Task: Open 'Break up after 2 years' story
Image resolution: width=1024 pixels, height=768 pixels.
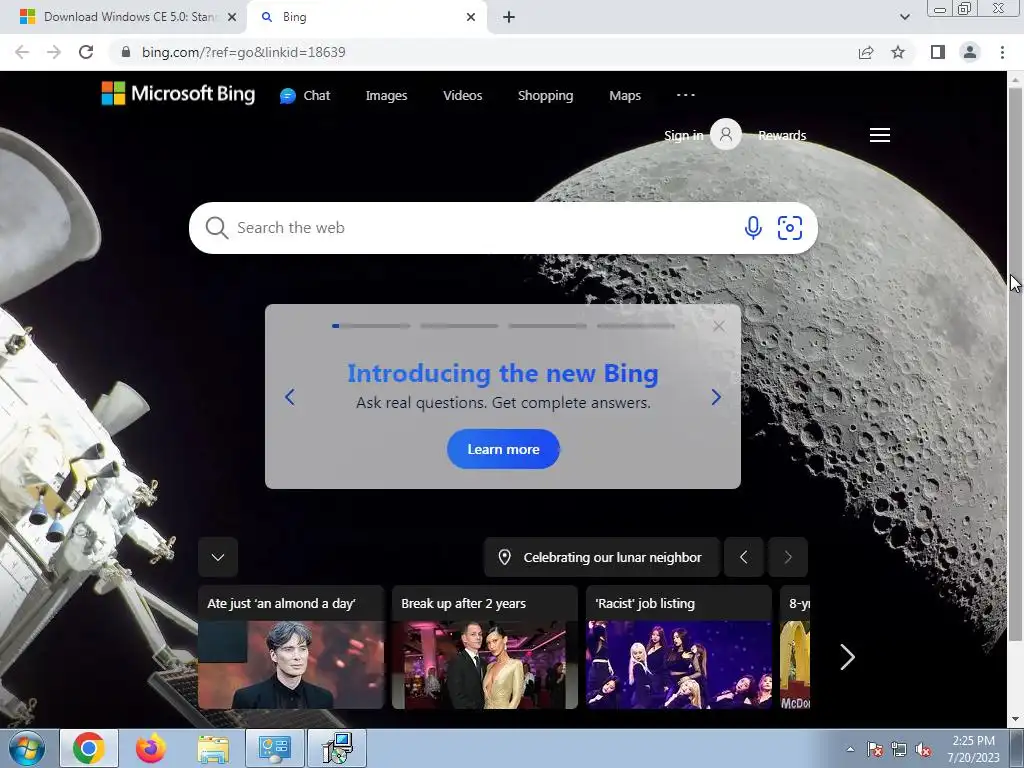Action: point(485,647)
